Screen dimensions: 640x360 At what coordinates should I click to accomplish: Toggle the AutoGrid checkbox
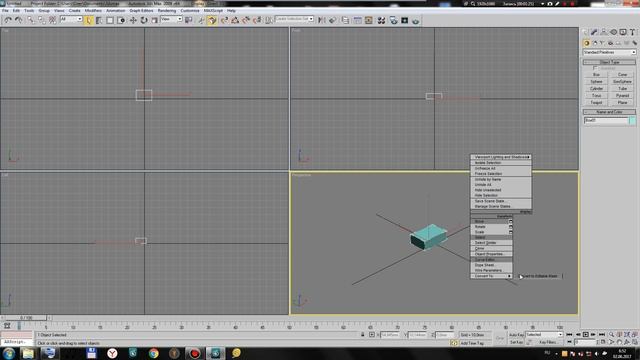tap(596, 68)
